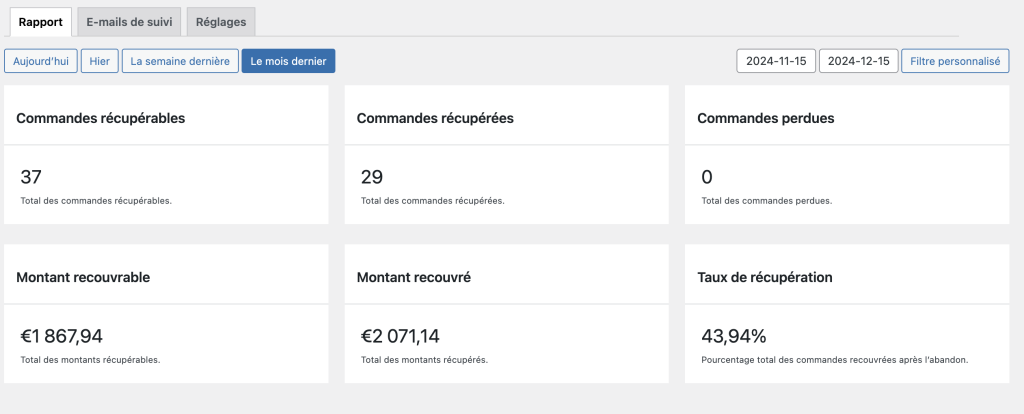This screenshot has height=414, width=1024.
Task: Open the E-mails de suivi tab
Action: [128, 21]
